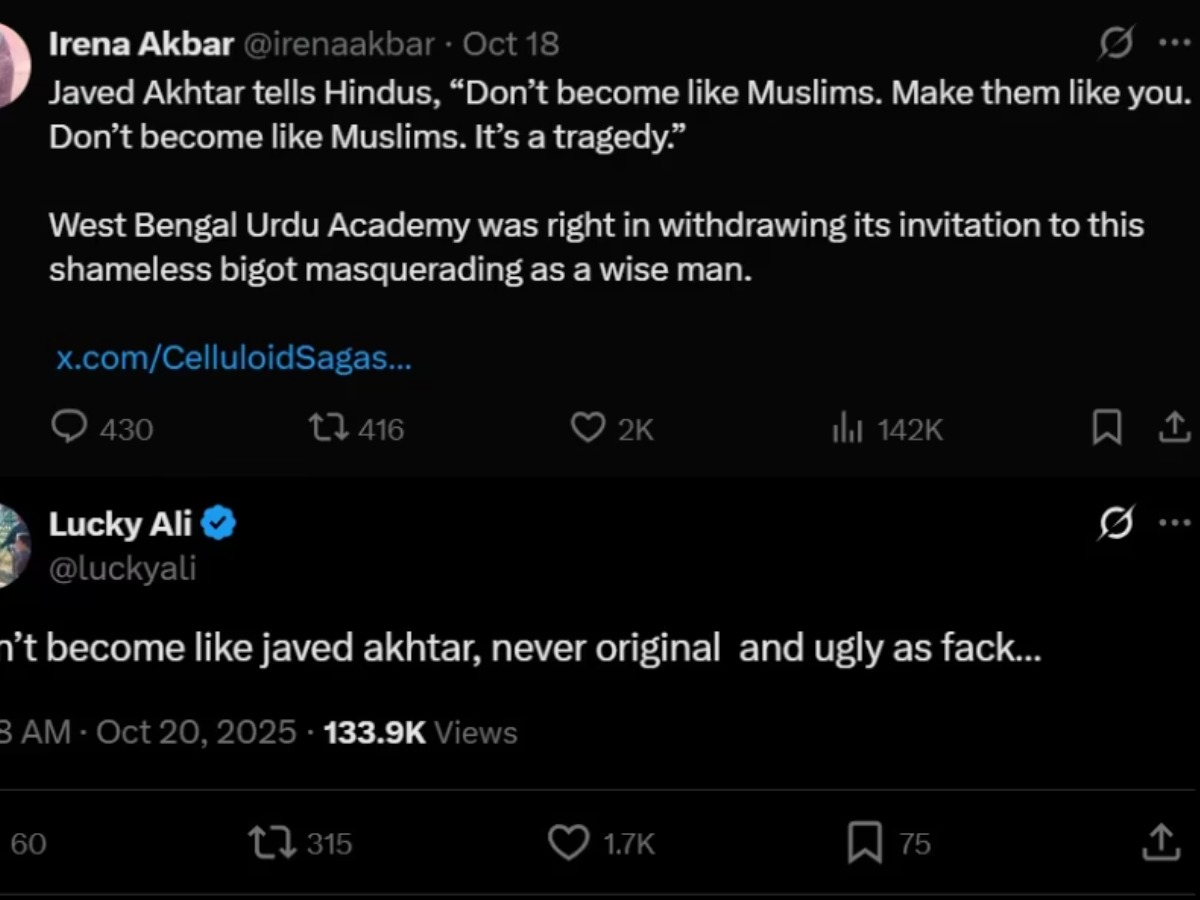Like Irena Akbar's tweet with 2K likes
Screen dimensions: 1200x900
[x=588, y=429]
